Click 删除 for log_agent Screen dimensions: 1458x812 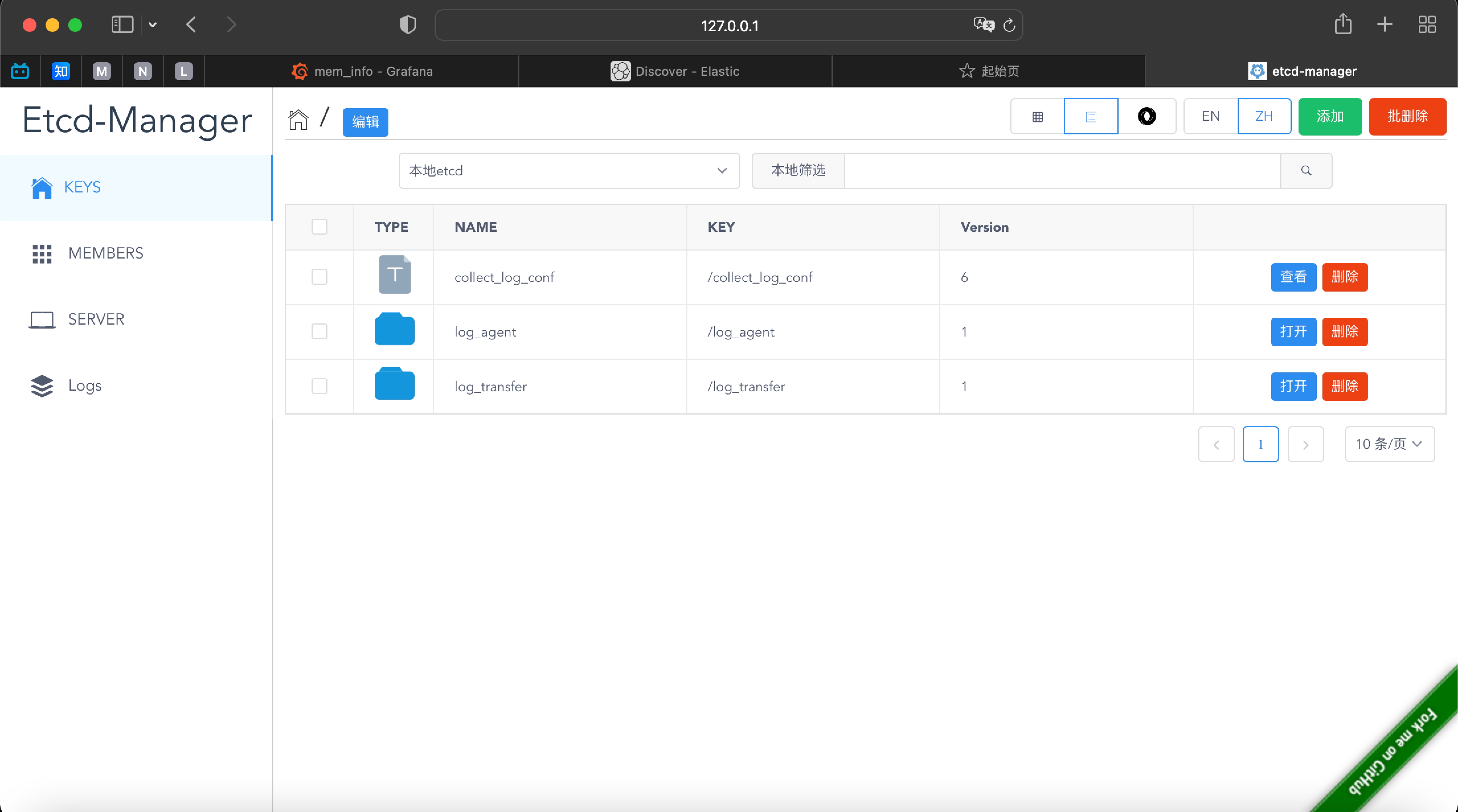(1345, 332)
